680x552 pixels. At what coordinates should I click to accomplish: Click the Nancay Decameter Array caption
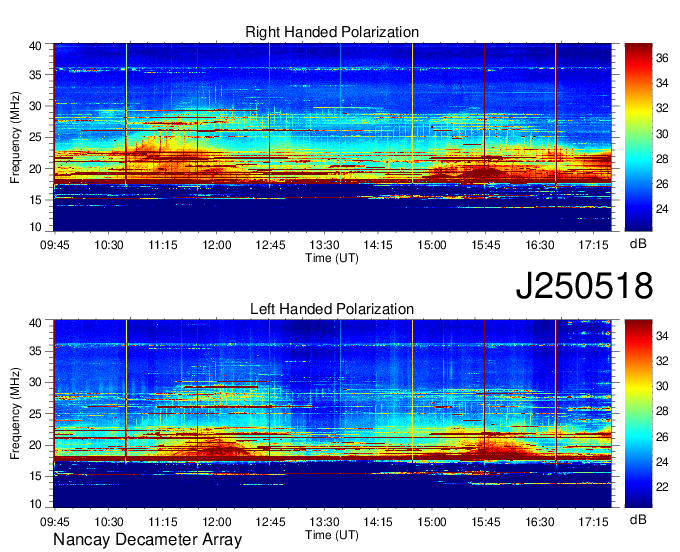tap(147, 539)
